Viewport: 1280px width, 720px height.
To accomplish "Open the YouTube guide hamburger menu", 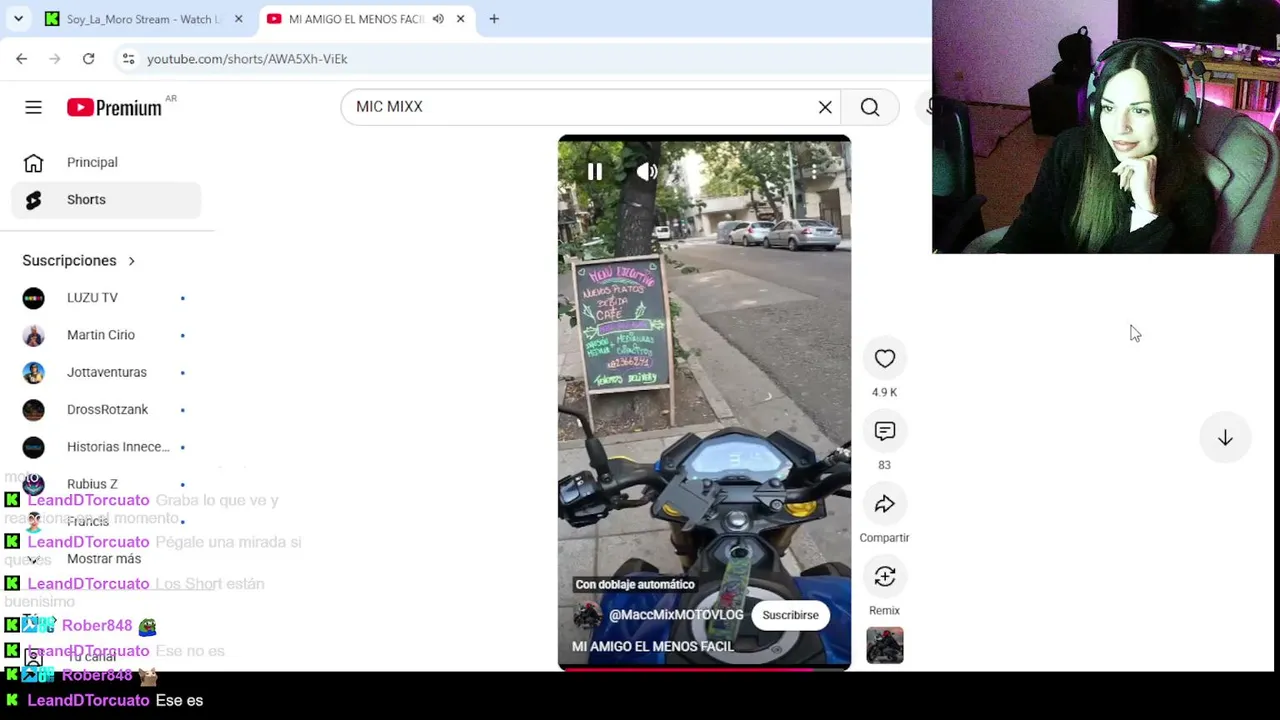I will pos(33,107).
